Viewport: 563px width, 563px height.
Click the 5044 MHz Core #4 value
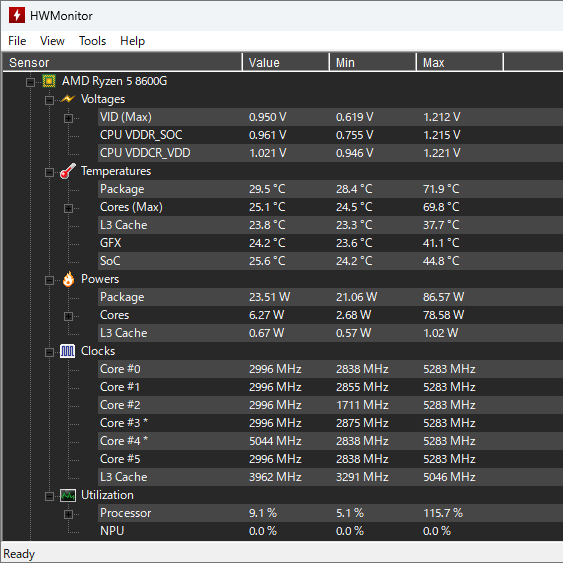click(x=275, y=441)
